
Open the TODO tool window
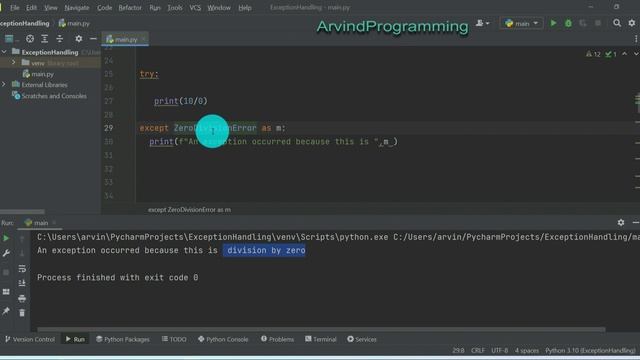pos(174,339)
